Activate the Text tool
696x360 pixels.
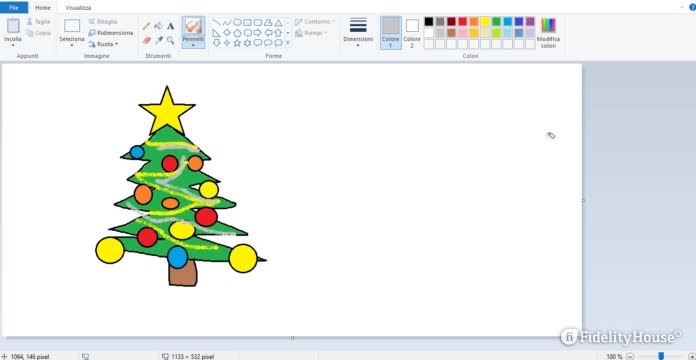coord(170,26)
